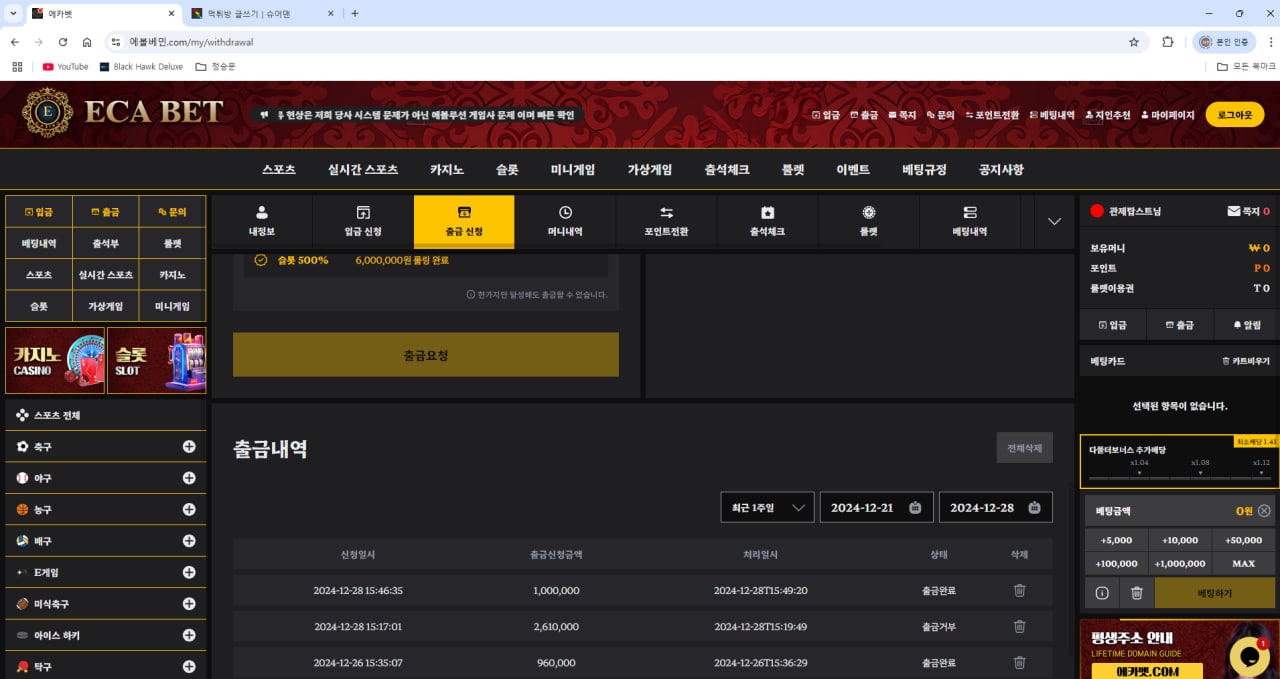Expand the 축구 sports category
1280x679 pixels.
coord(189,447)
